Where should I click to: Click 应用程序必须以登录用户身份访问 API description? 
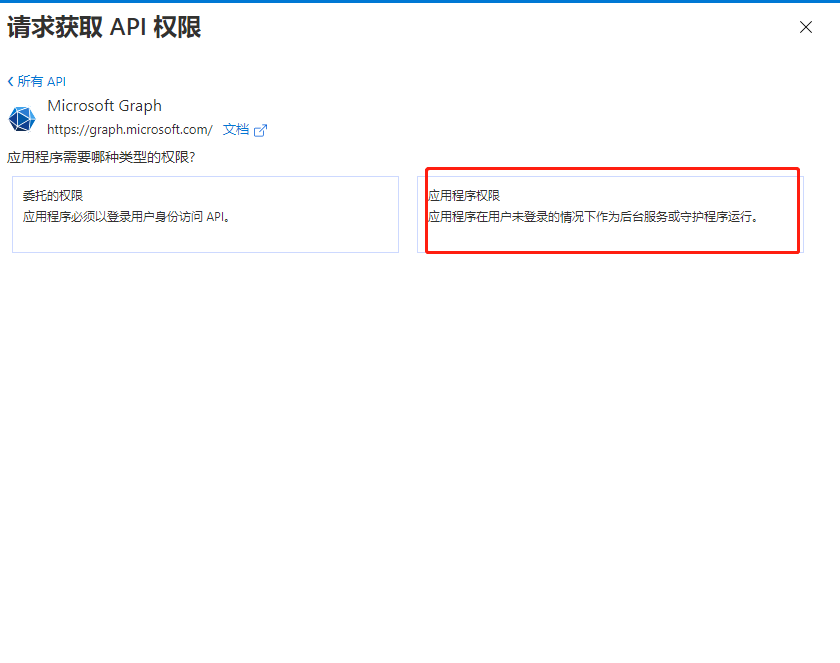[126, 217]
